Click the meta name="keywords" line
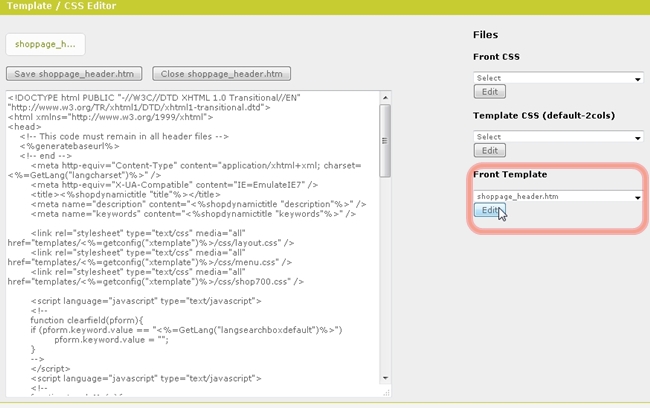Screen dimensions: 650x408 click(193, 214)
